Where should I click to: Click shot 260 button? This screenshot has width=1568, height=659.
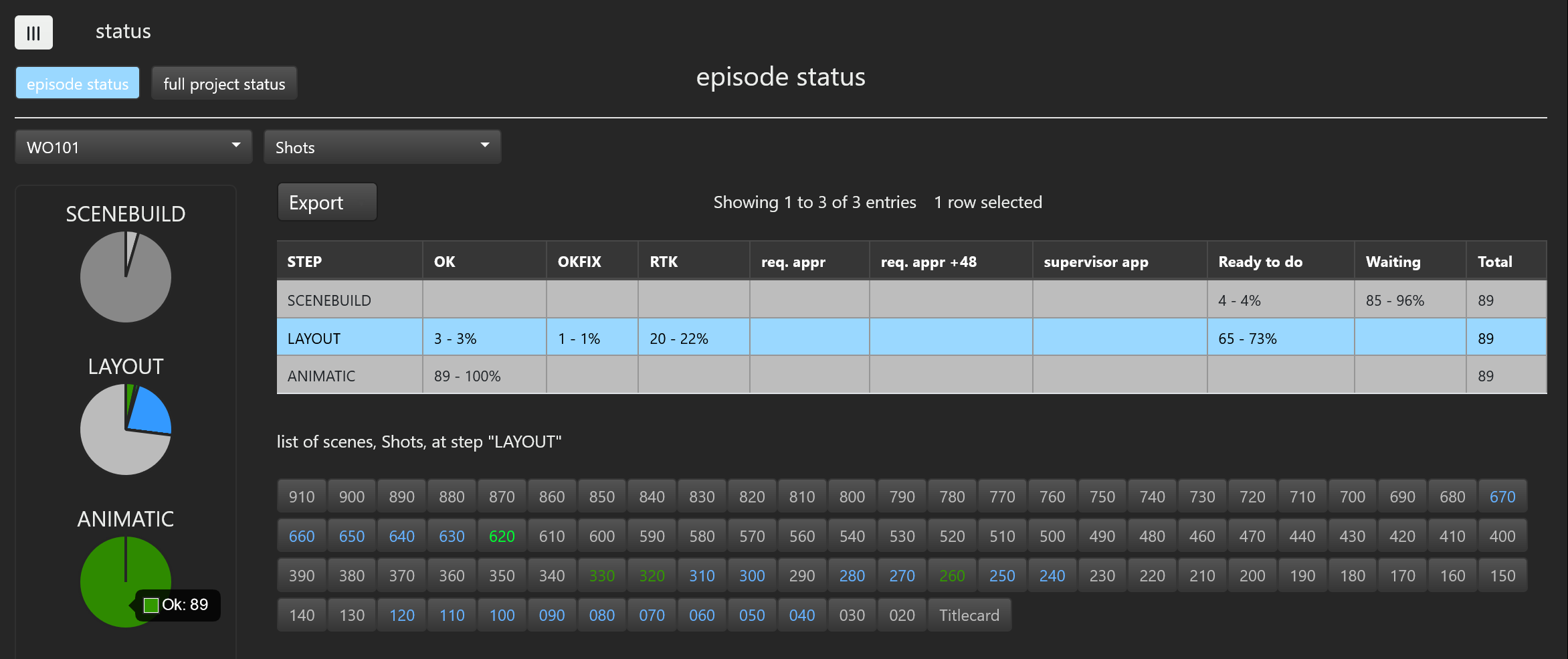point(952,575)
